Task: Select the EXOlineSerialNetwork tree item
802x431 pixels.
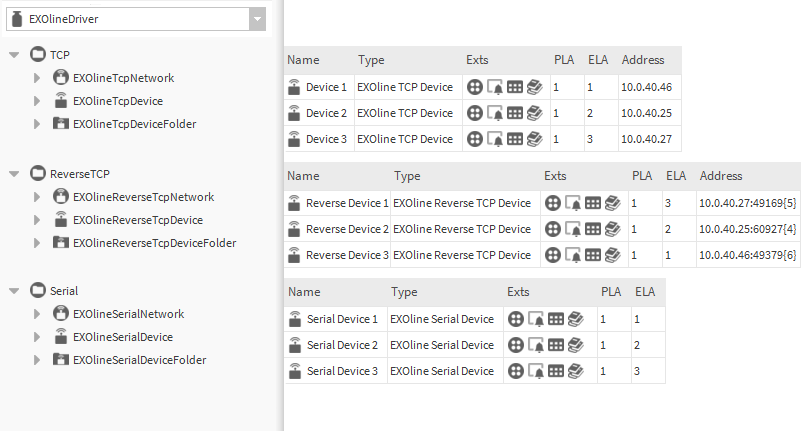Action: coord(128,314)
